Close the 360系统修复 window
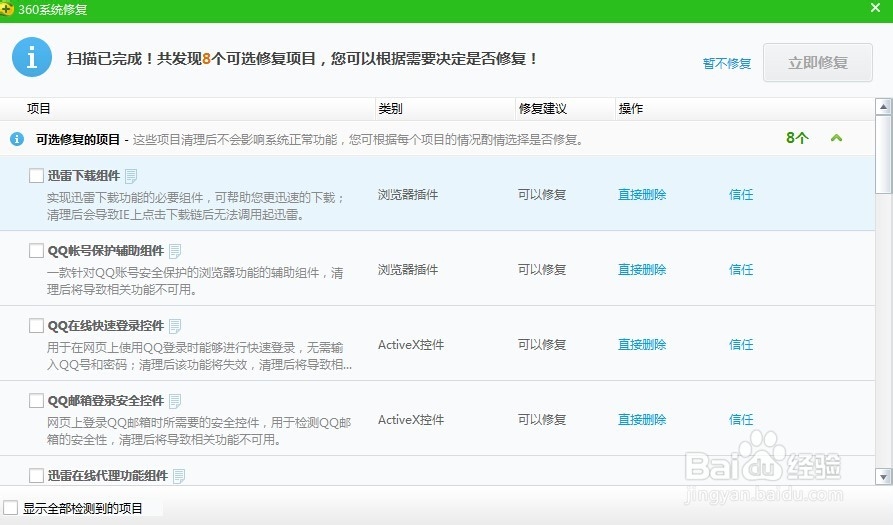The height and width of the screenshot is (525, 893). [x=875, y=8]
